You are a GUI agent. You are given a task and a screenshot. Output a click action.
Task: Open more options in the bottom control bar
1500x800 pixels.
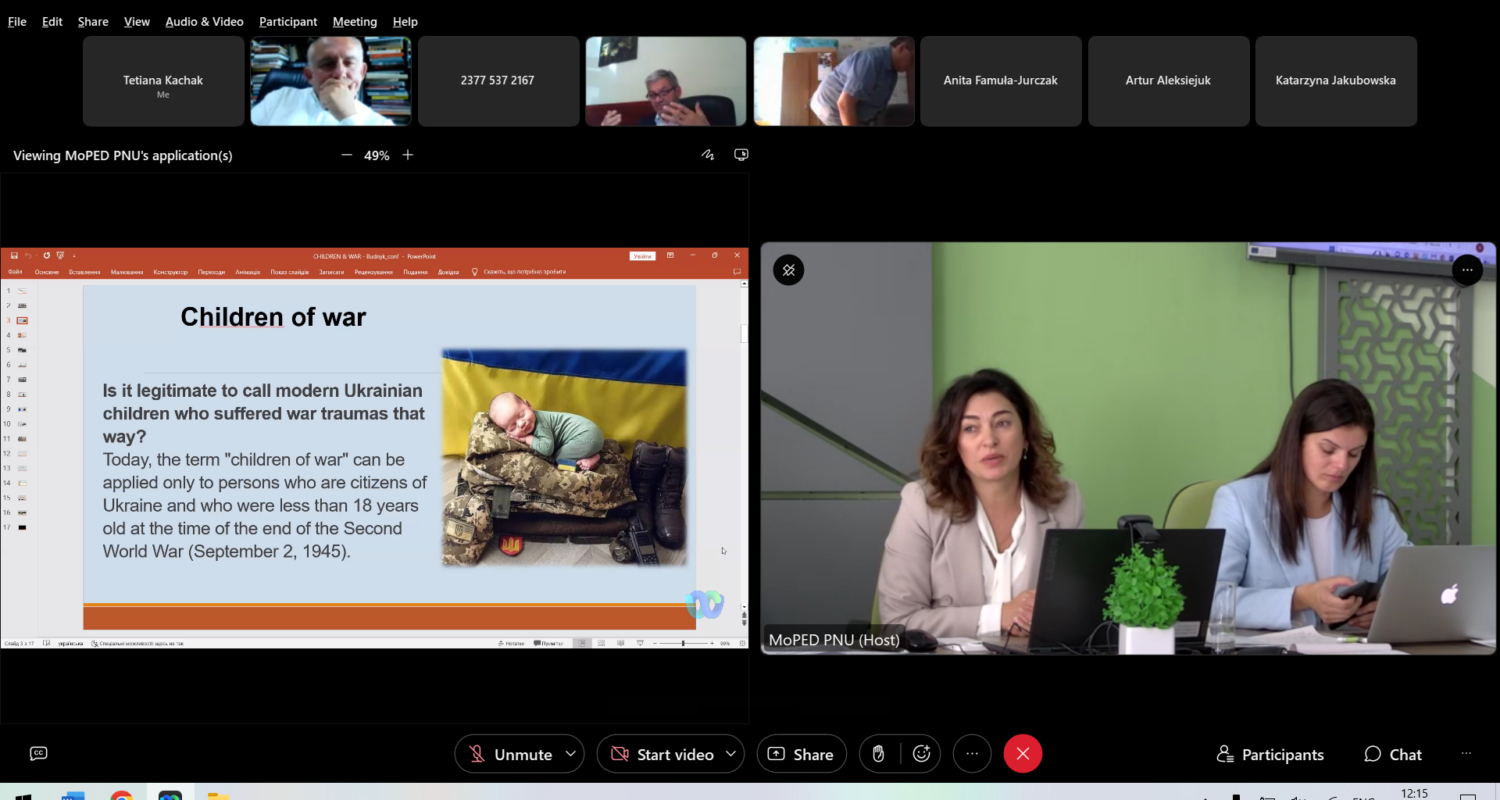click(x=971, y=754)
